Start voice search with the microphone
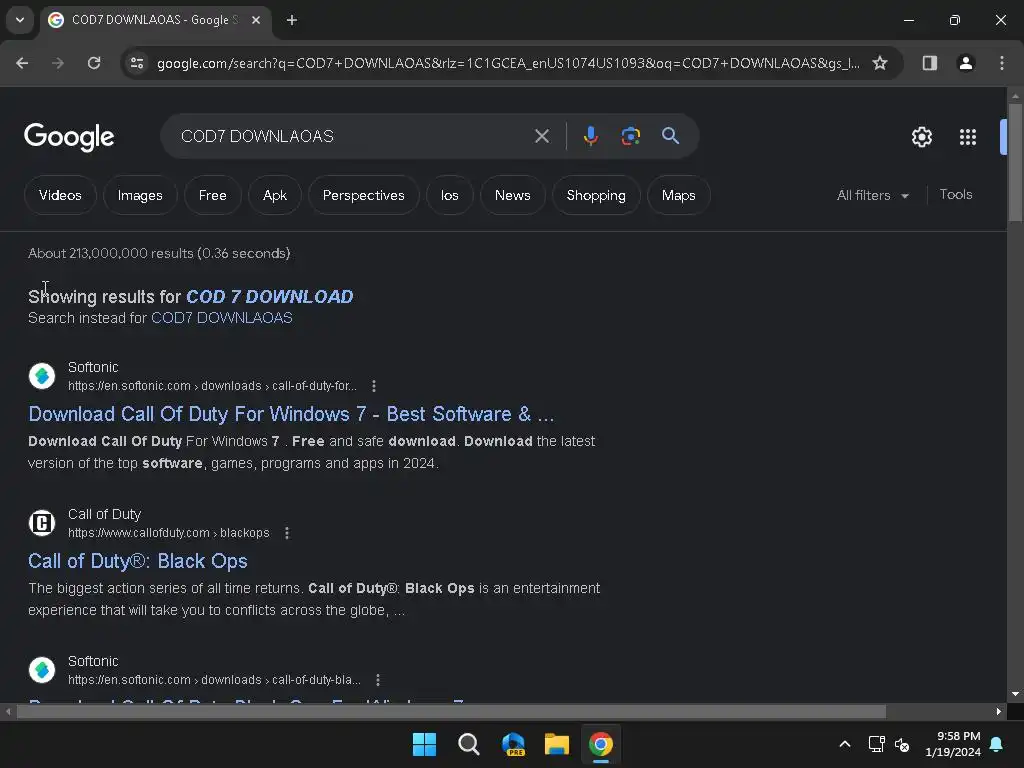 point(590,136)
